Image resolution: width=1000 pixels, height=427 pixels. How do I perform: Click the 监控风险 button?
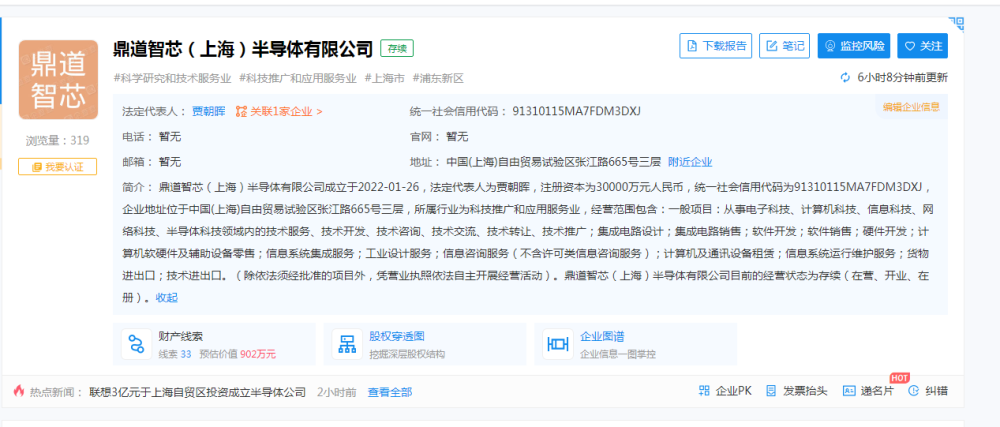pos(854,46)
